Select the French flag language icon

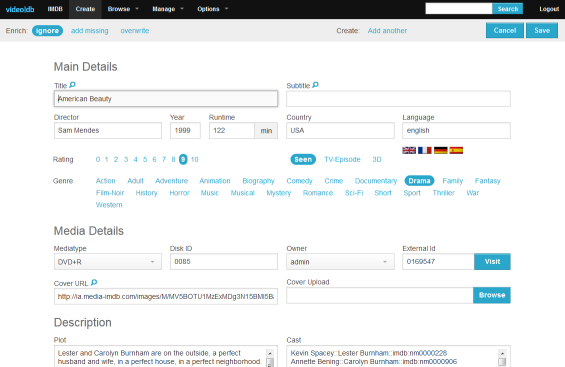(425, 150)
